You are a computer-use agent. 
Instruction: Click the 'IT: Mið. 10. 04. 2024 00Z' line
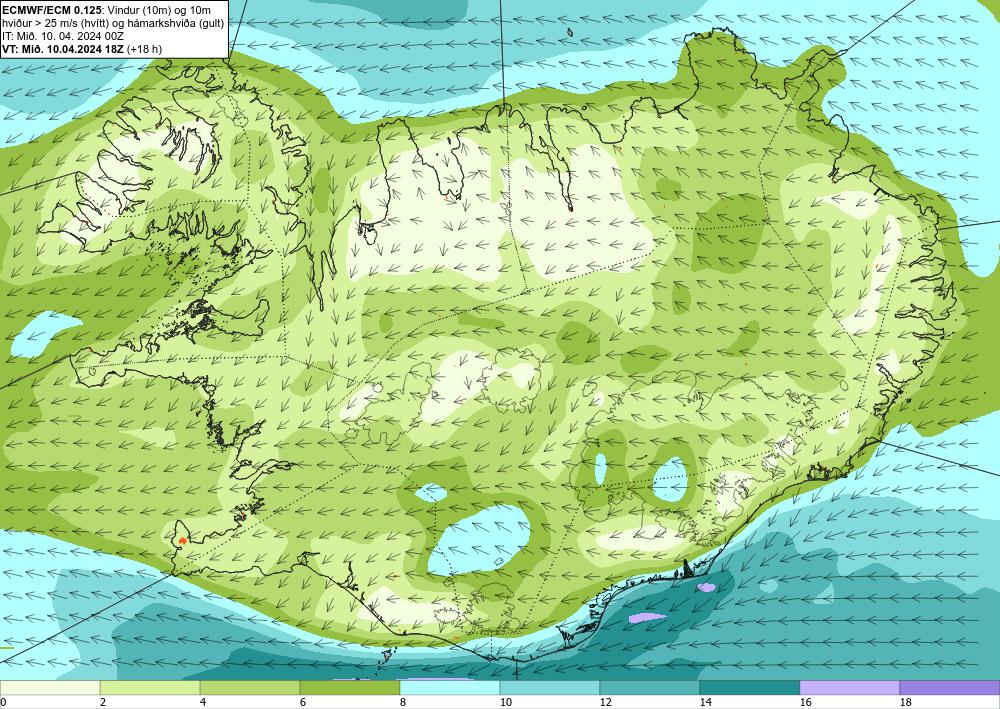[63, 36]
